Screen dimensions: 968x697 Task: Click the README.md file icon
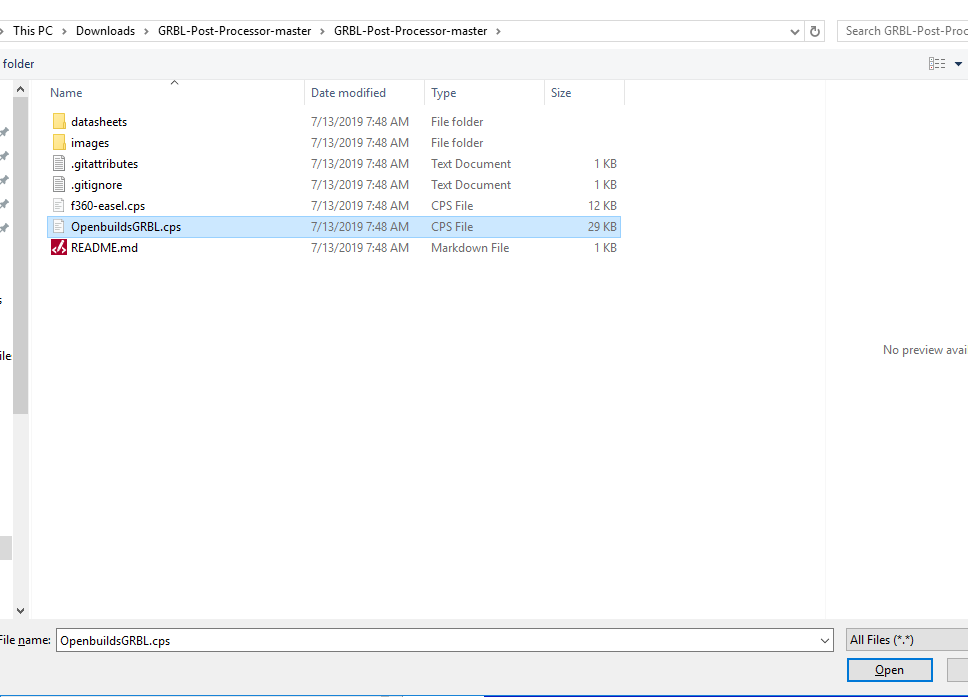click(59, 248)
